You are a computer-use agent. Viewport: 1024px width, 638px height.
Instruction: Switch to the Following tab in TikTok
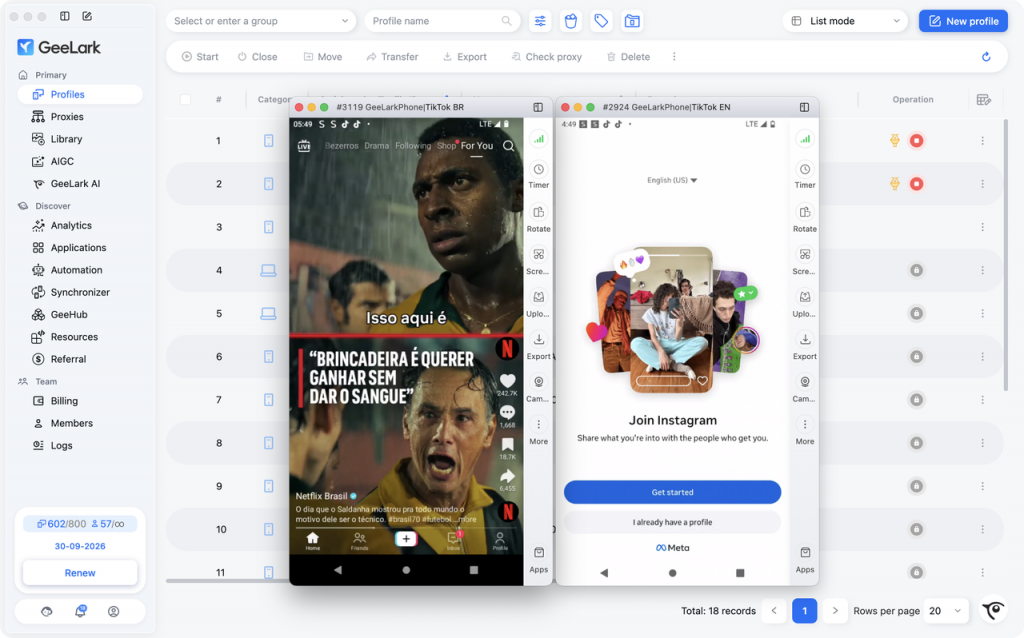click(x=413, y=146)
